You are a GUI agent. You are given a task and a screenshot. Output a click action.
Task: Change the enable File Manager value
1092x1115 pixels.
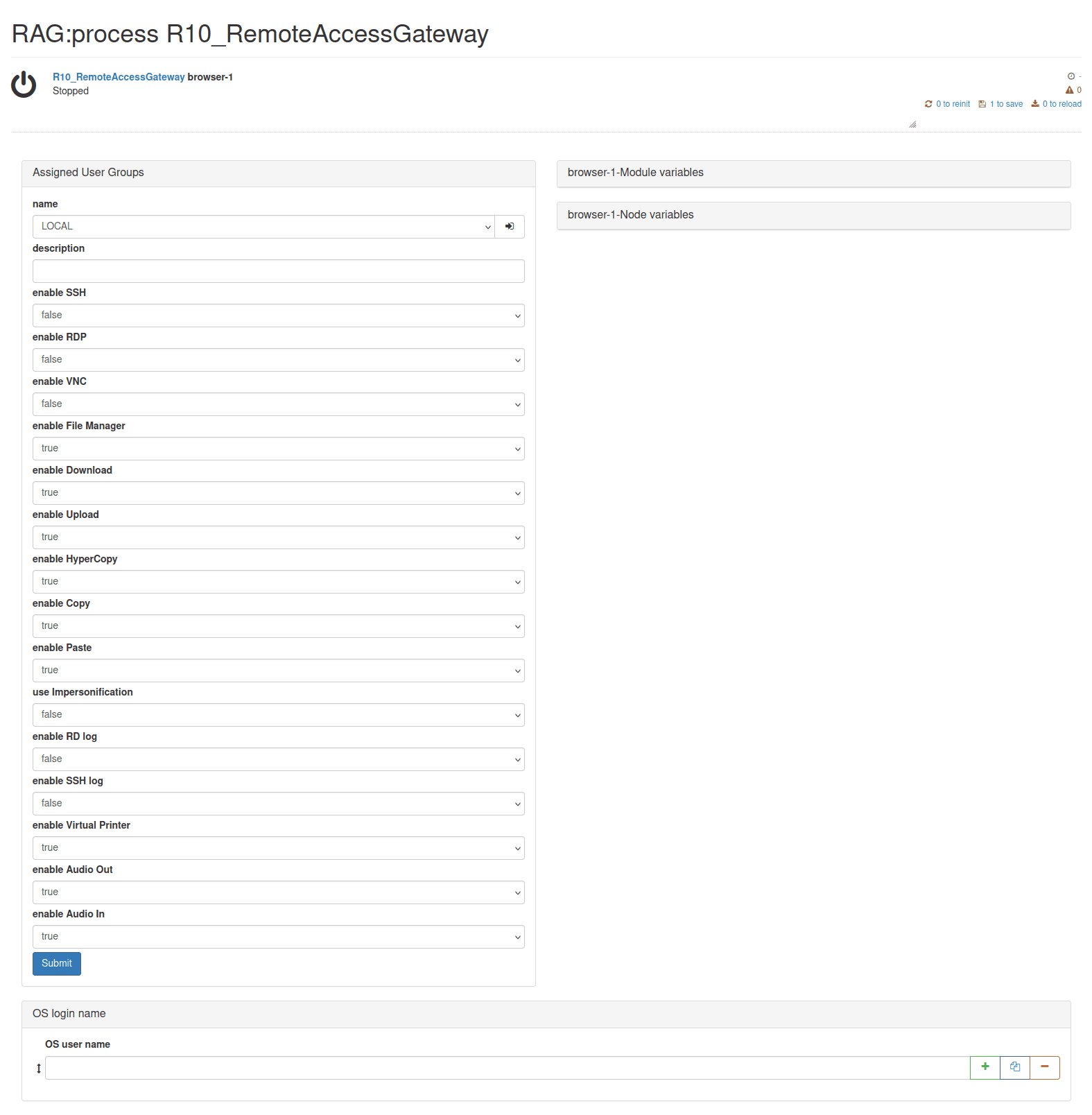pyautogui.click(x=279, y=449)
